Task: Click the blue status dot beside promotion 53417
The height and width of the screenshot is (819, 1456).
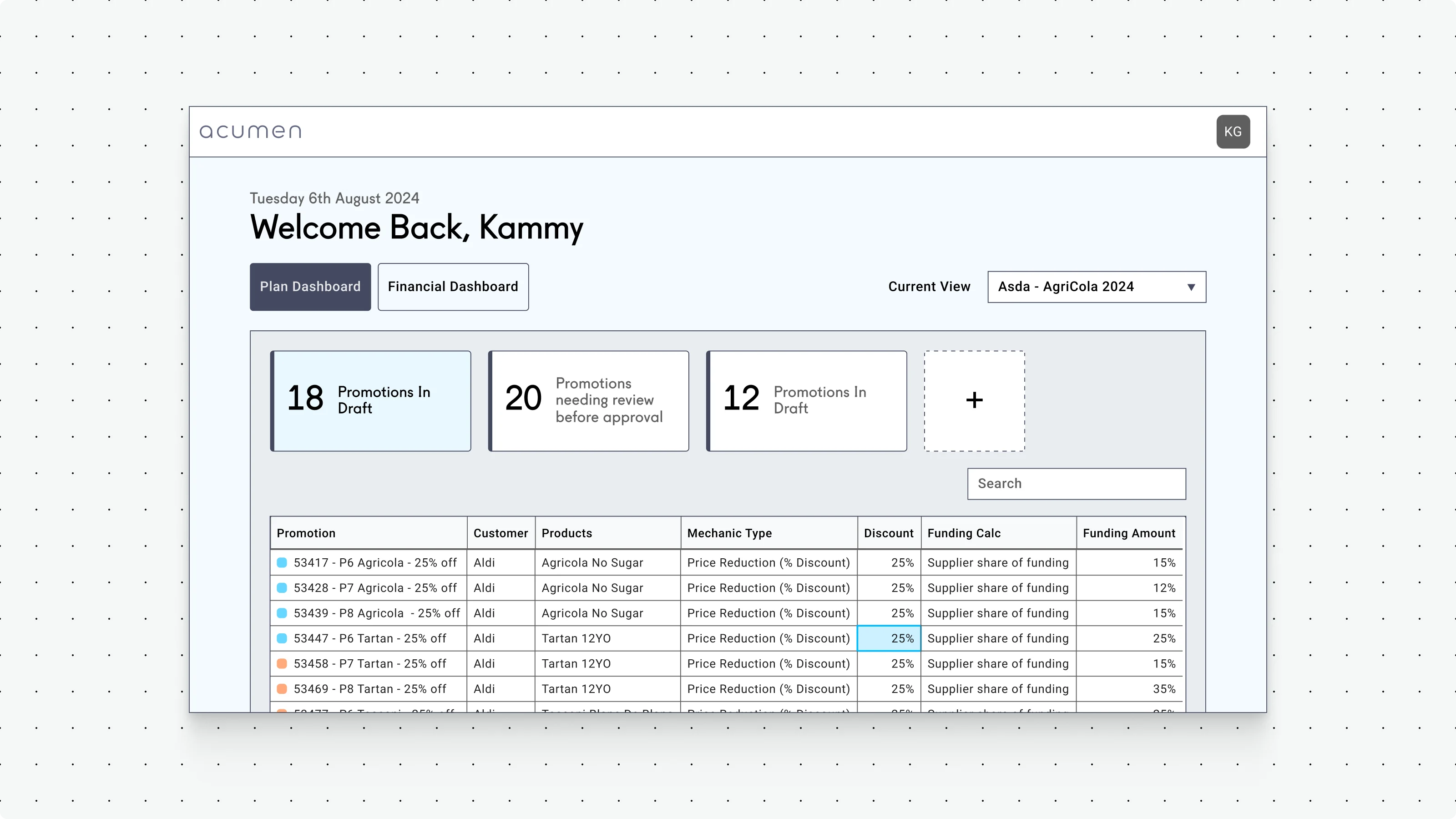Action: [283, 562]
